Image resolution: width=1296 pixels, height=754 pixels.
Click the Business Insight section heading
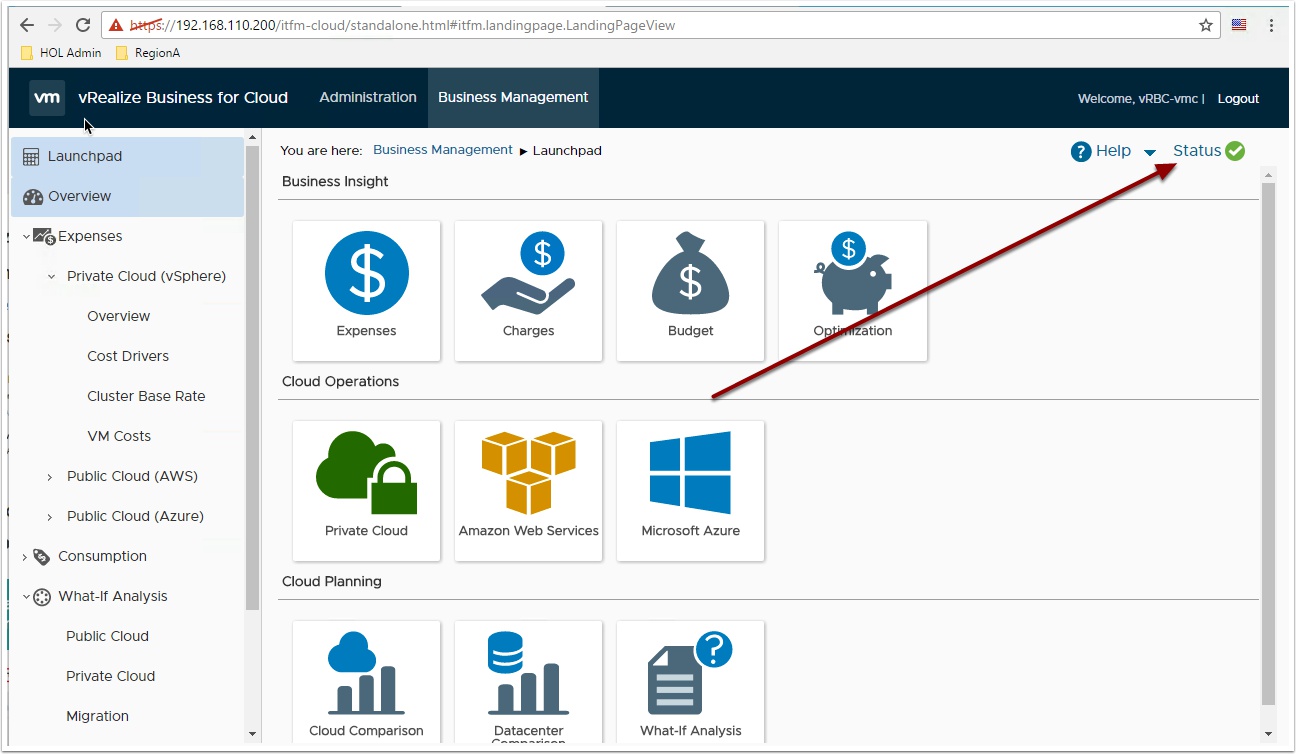pyautogui.click(x=335, y=181)
